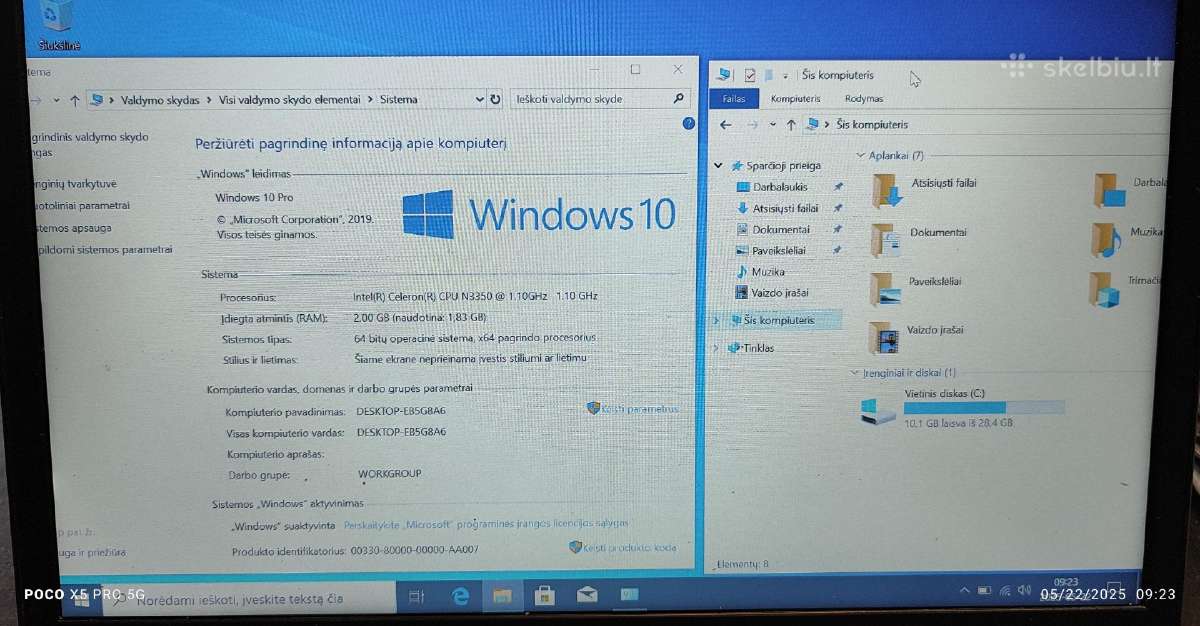The height and width of the screenshot is (626, 1200).
Task: Show hidden system tray icons
Action: point(964,592)
